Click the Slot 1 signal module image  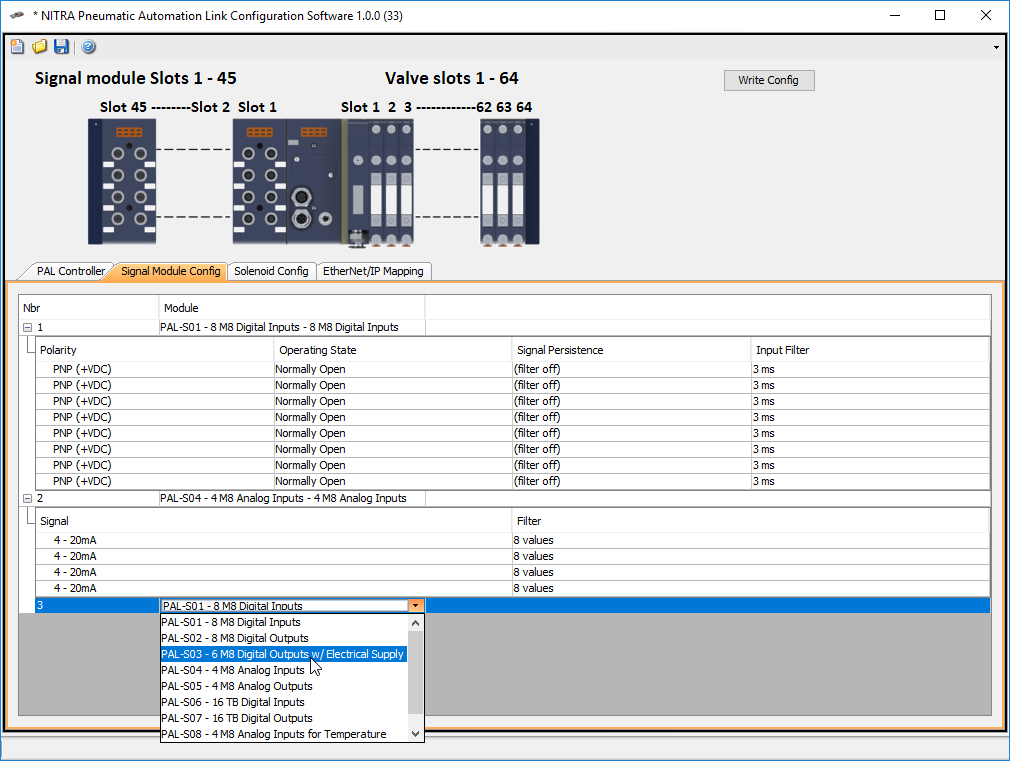coord(259,182)
